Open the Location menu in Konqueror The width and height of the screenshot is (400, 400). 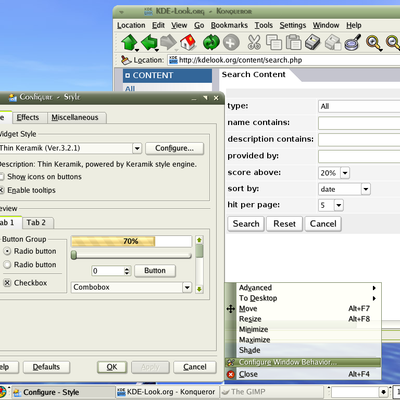[131, 25]
